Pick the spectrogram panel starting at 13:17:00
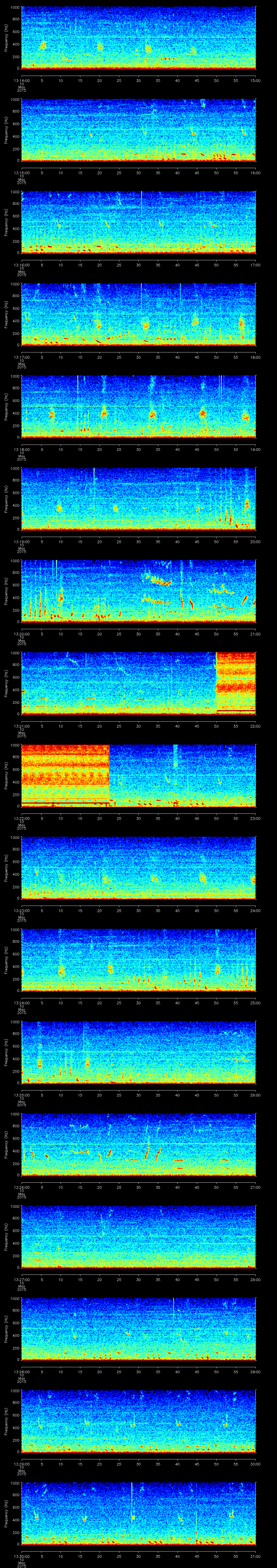The image size is (277, 1568). [139, 314]
